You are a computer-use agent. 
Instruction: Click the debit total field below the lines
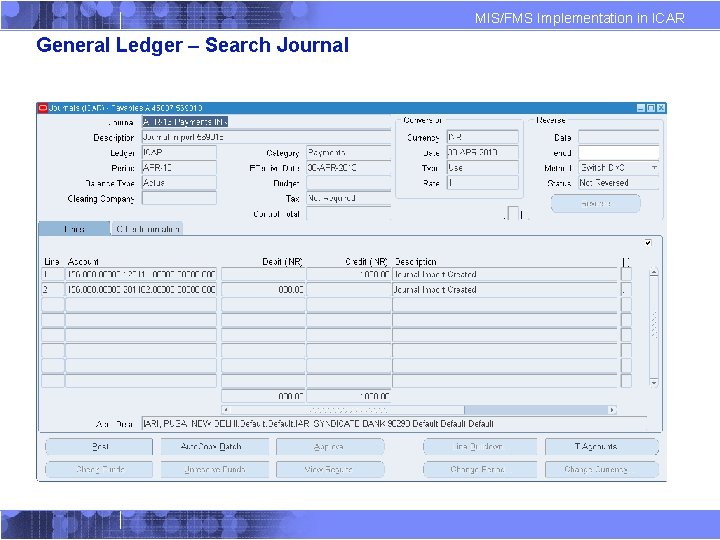click(263, 396)
